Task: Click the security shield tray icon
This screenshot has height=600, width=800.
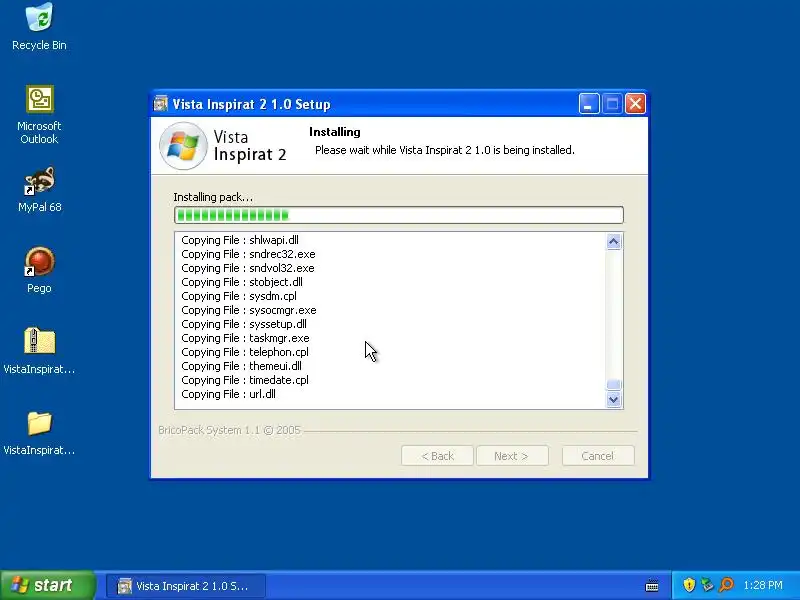Action: [689, 585]
